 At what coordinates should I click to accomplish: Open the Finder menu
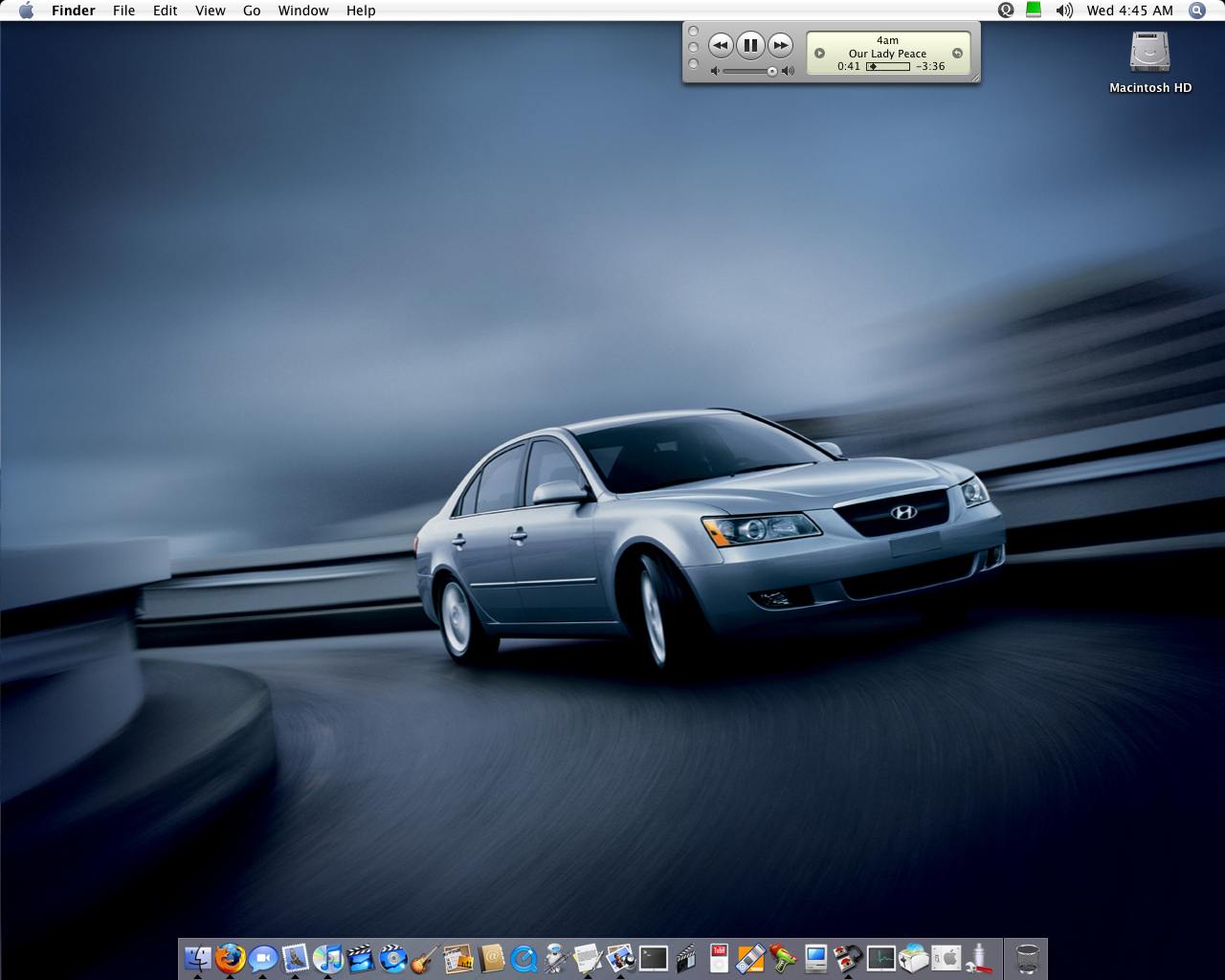(73, 11)
